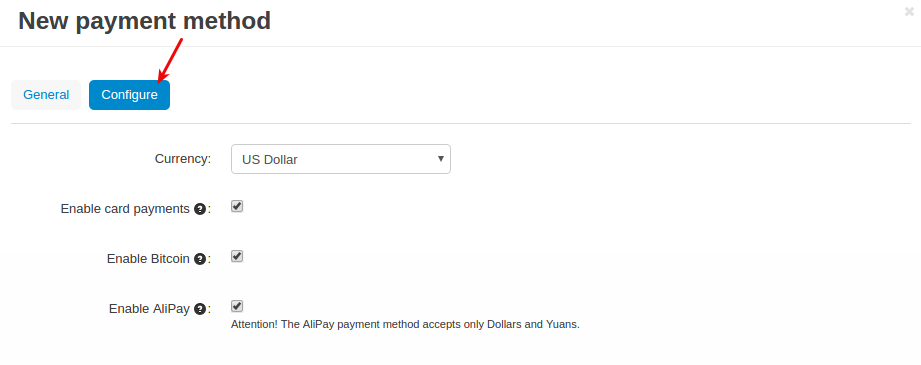Screen dimensions: 921x365
Task: Click the Enable AliPay label text
Action: [149, 309]
